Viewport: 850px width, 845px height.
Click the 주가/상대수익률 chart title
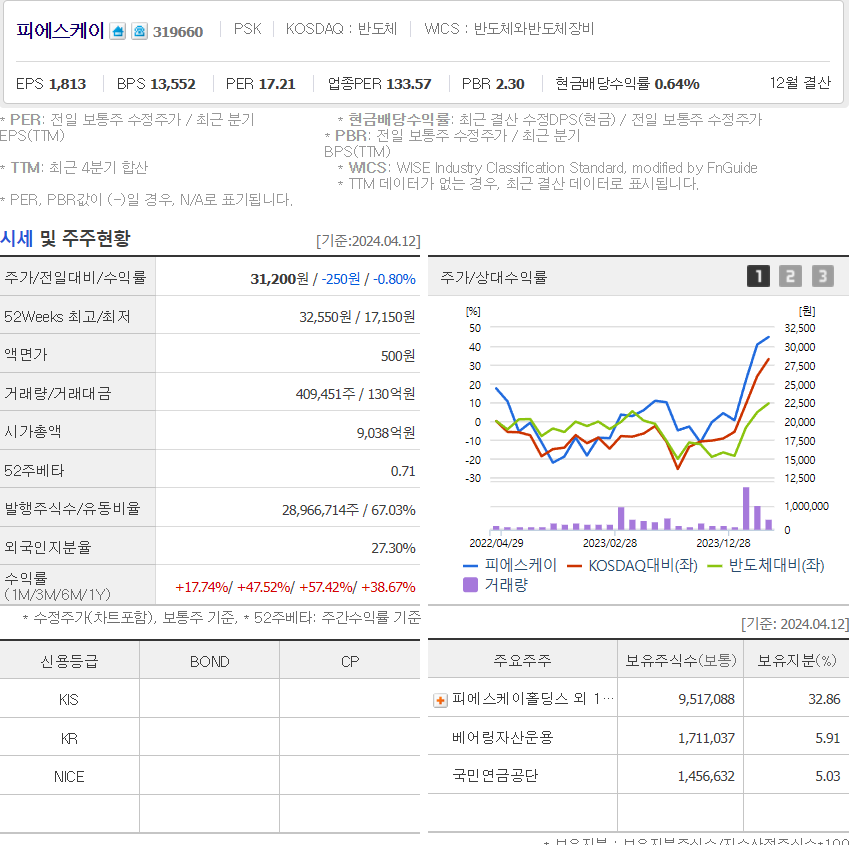coord(493,278)
